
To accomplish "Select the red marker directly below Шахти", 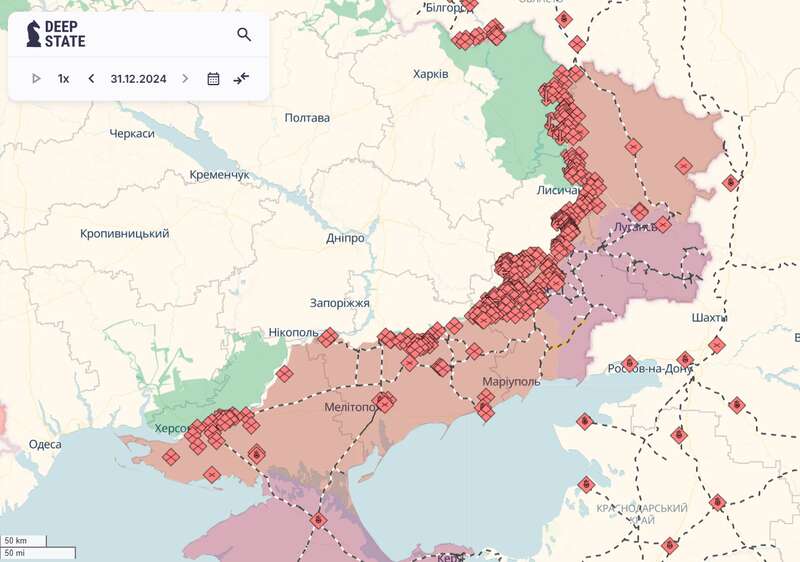I will click(716, 345).
